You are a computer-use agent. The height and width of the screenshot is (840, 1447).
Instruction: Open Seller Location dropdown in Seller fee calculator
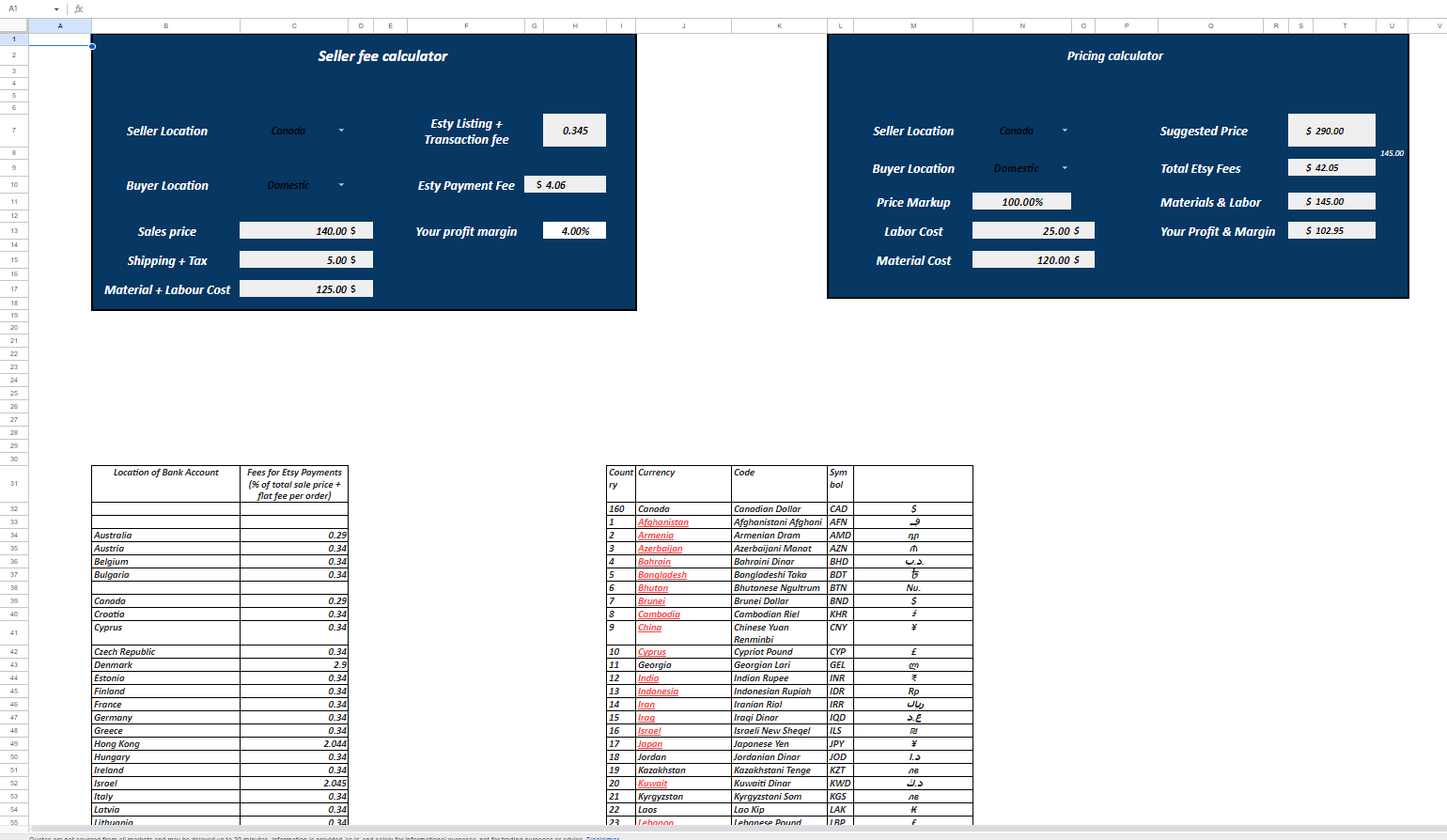pyautogui.click(x=341, y=131)
